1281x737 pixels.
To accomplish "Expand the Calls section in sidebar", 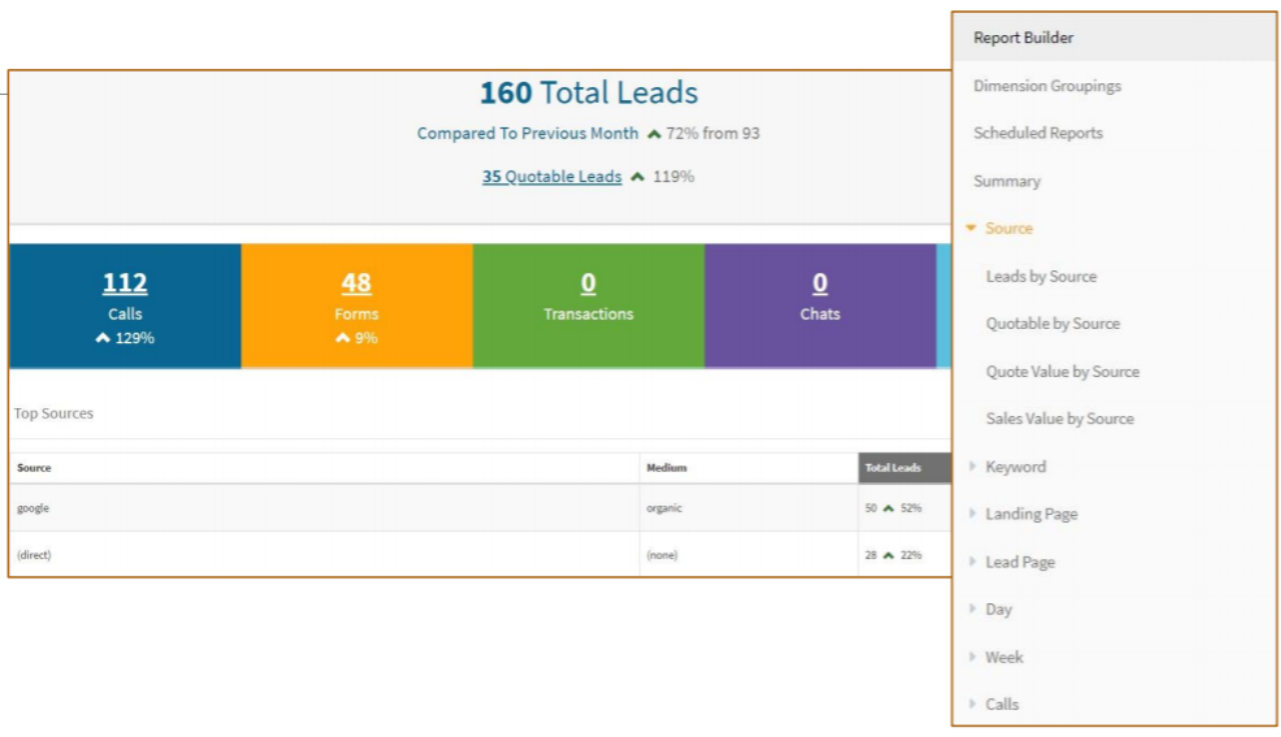I will pyautogui.click(x=1001, y=704).
